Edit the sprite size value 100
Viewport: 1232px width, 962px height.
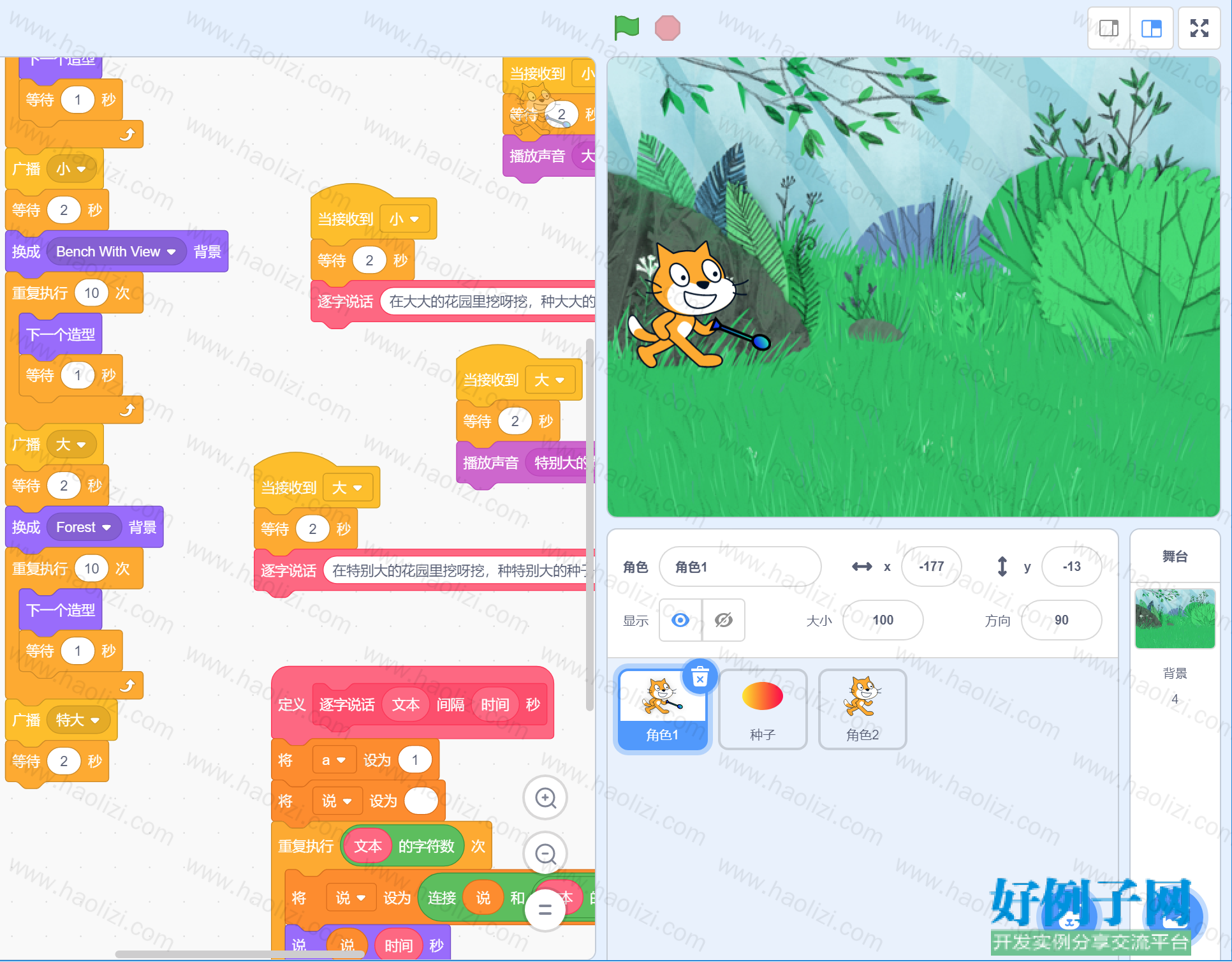tap(883, 620)
